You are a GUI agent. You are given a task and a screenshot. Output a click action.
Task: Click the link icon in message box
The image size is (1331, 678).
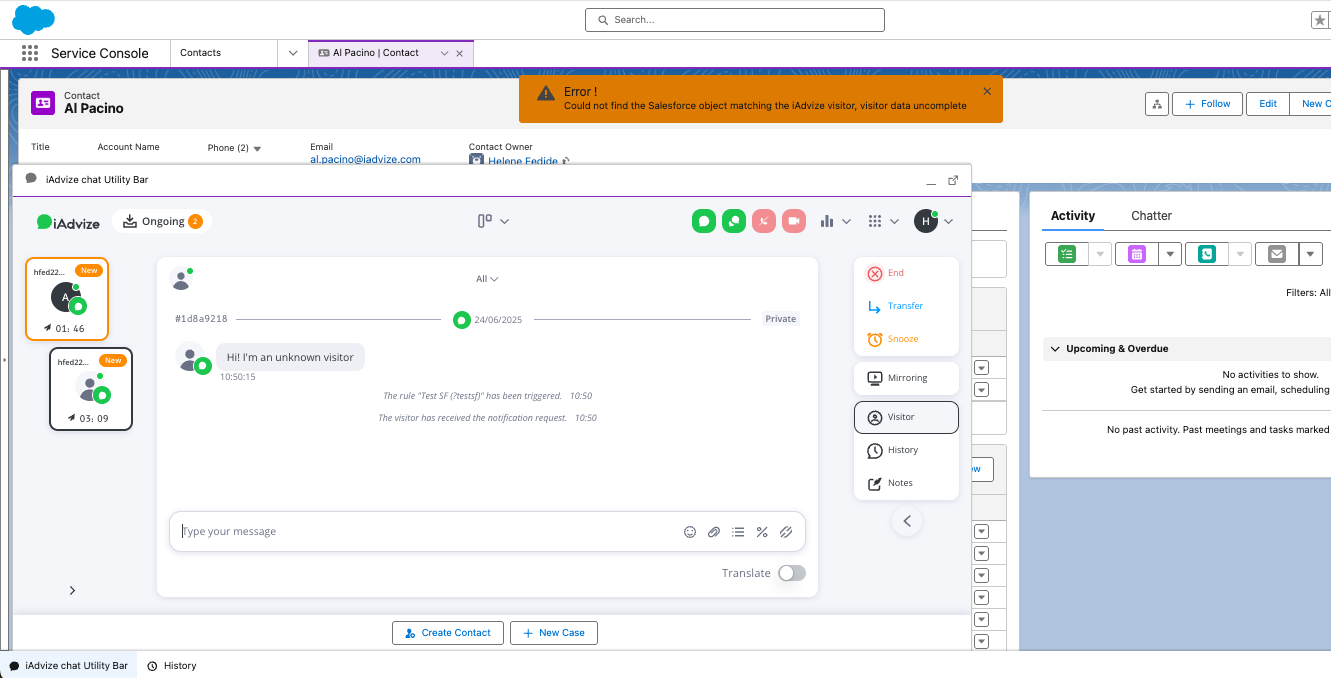coord(786,532)
